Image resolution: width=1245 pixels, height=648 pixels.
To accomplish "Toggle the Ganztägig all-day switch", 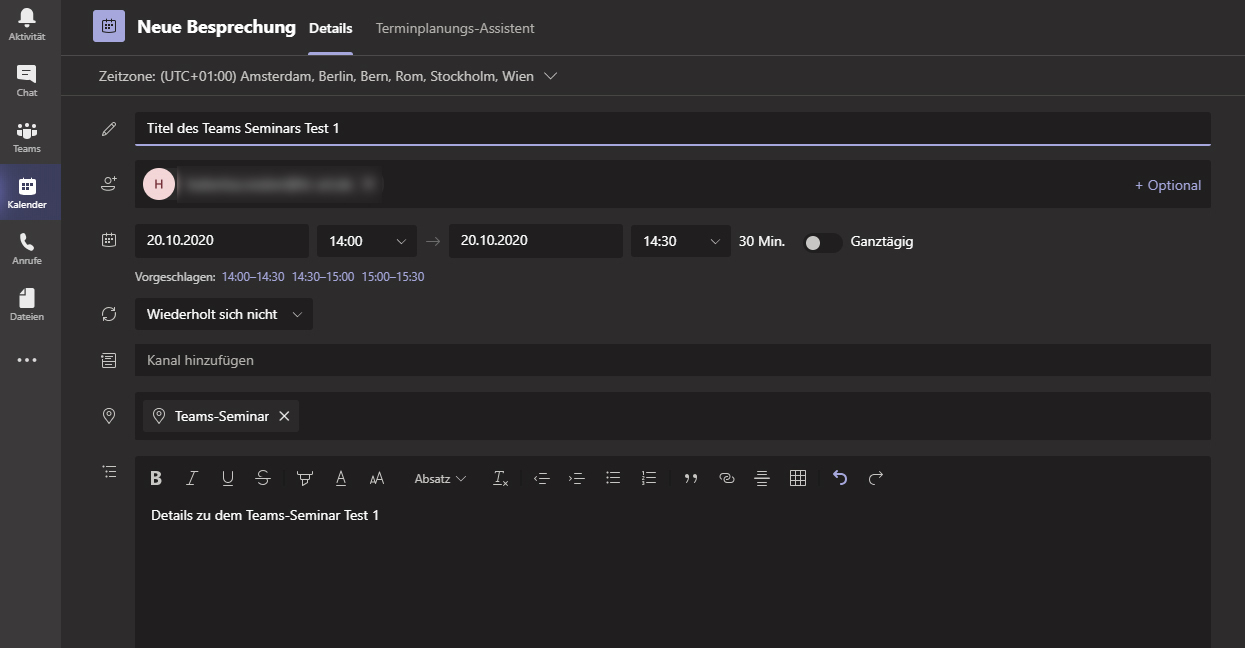I will pyautogui.click(x=822, y=242).
